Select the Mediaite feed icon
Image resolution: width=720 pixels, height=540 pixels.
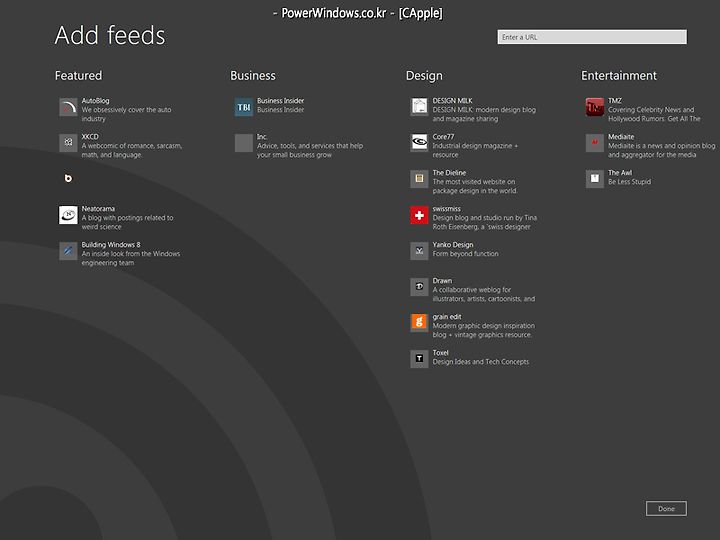pyautogui.click(x=595, y=143)
